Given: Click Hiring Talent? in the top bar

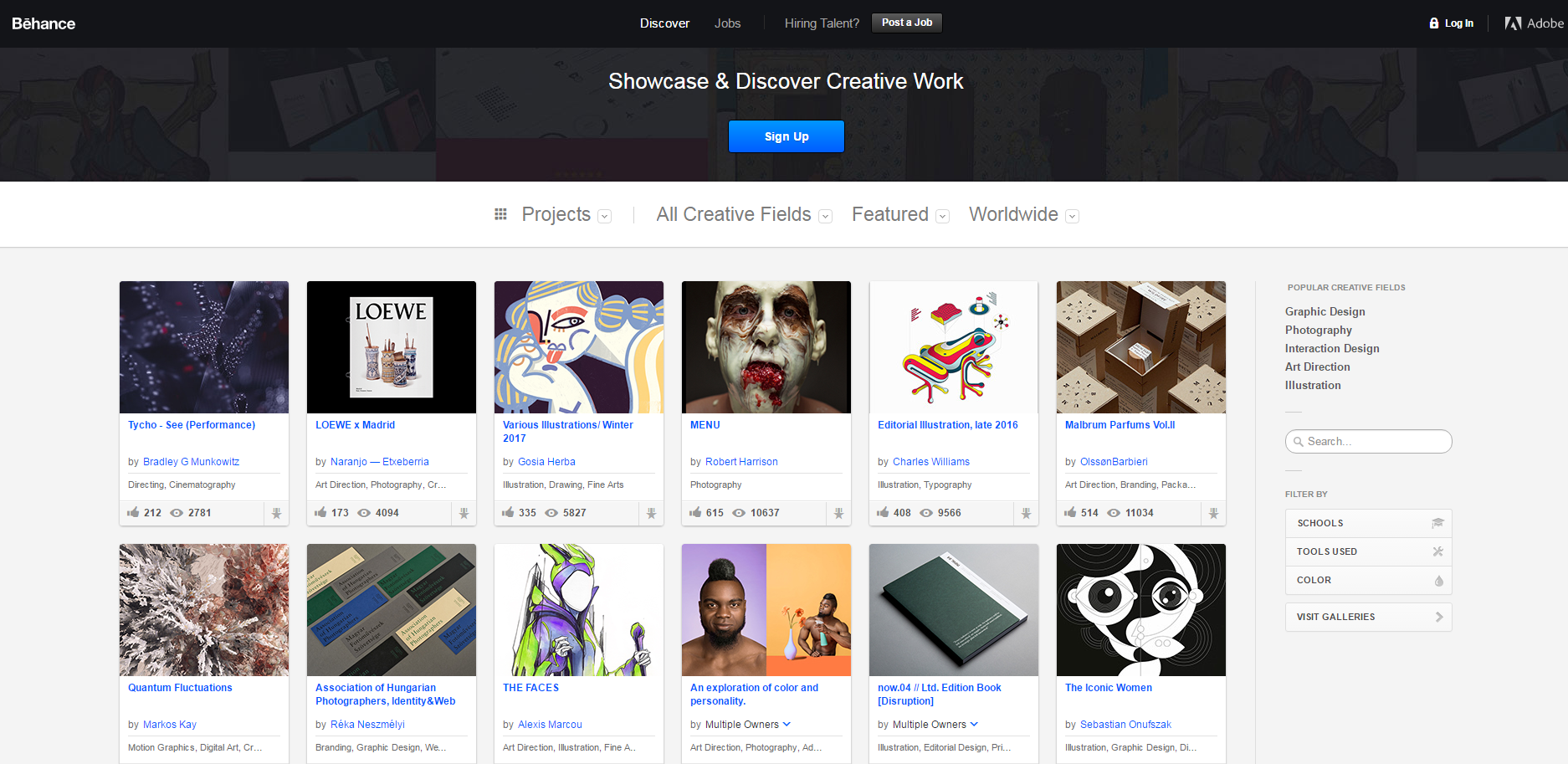Looking at the screenshot, I should coord(822,23).
